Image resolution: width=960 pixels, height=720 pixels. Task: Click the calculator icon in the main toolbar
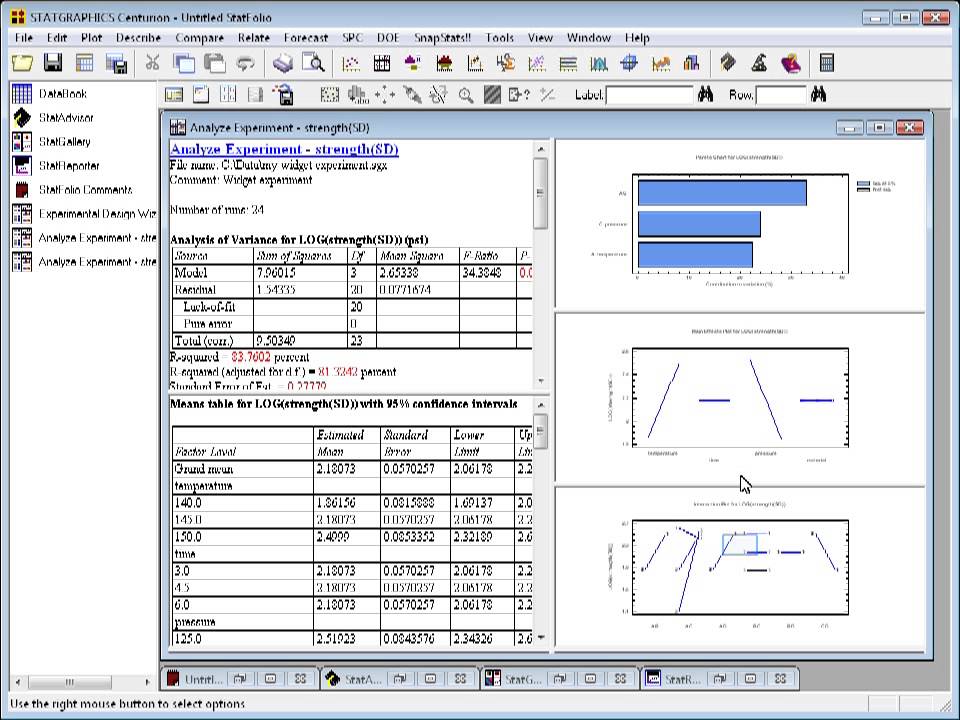pos(827,63)
